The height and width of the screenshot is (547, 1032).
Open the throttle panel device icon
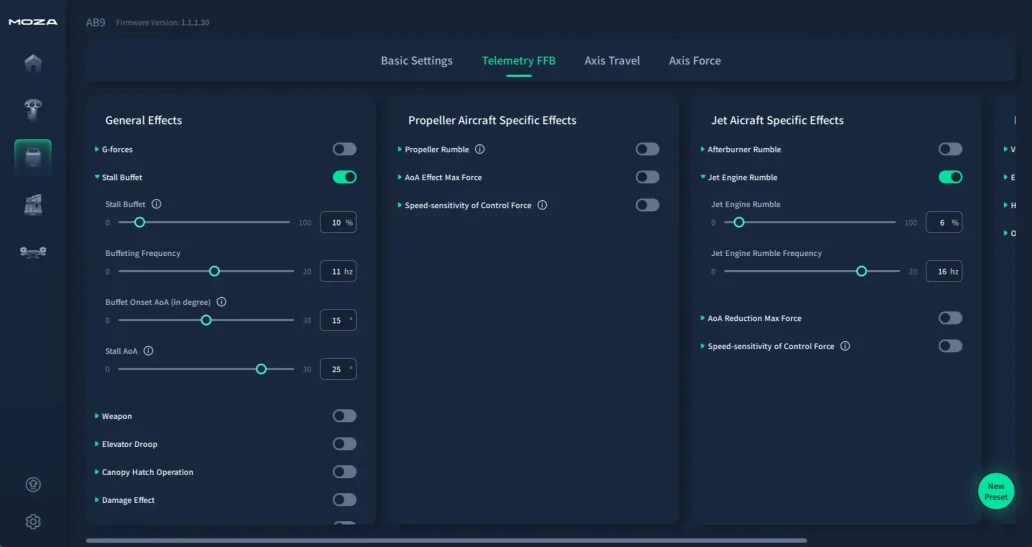[33, 205]
